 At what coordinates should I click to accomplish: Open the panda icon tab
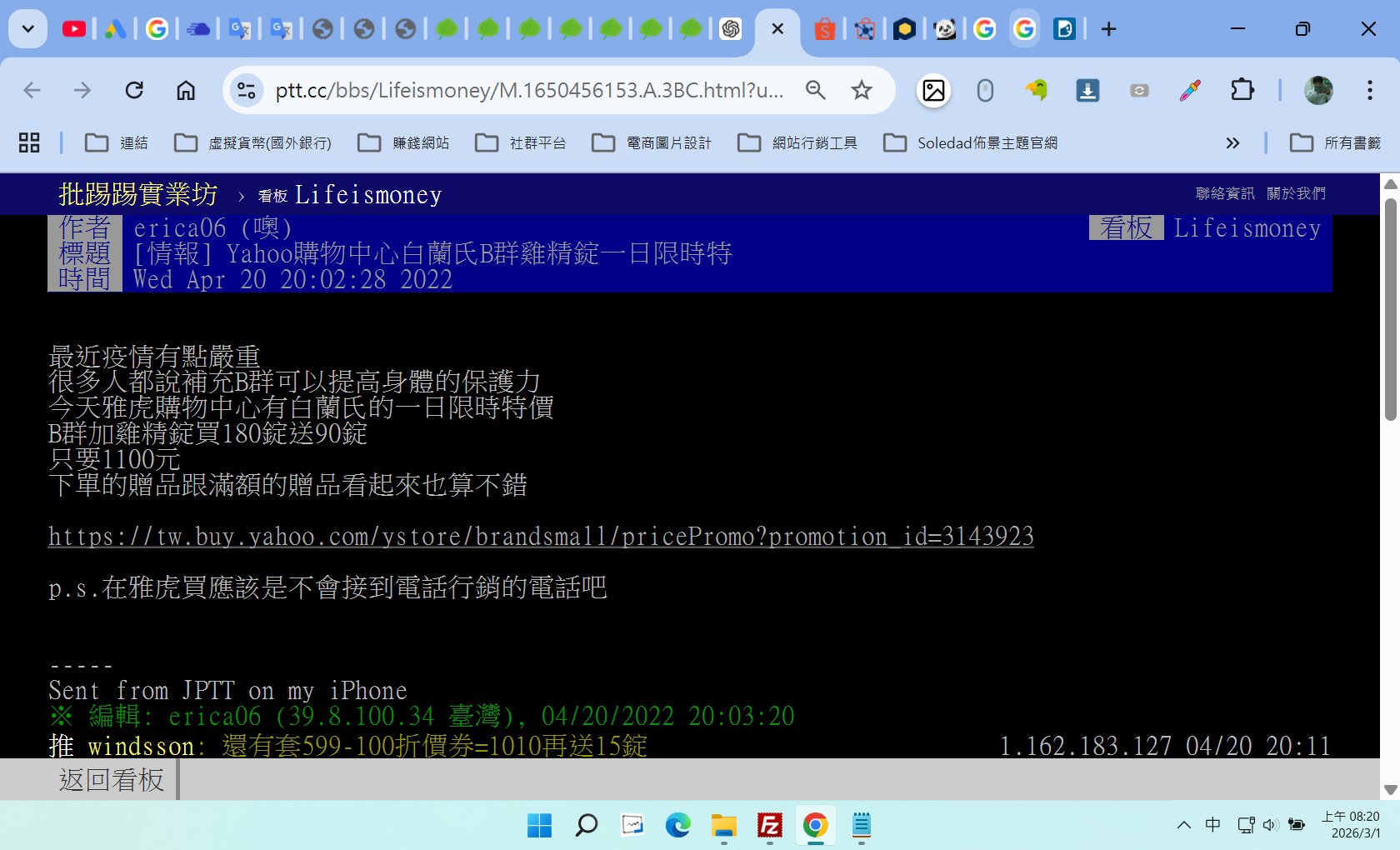(945, 30)
